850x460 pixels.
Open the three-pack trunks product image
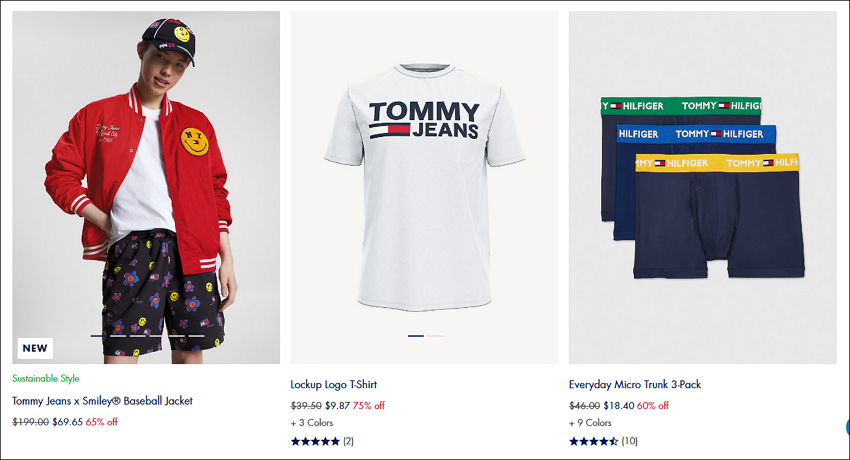pyautogui.click(x=703, y=187)
